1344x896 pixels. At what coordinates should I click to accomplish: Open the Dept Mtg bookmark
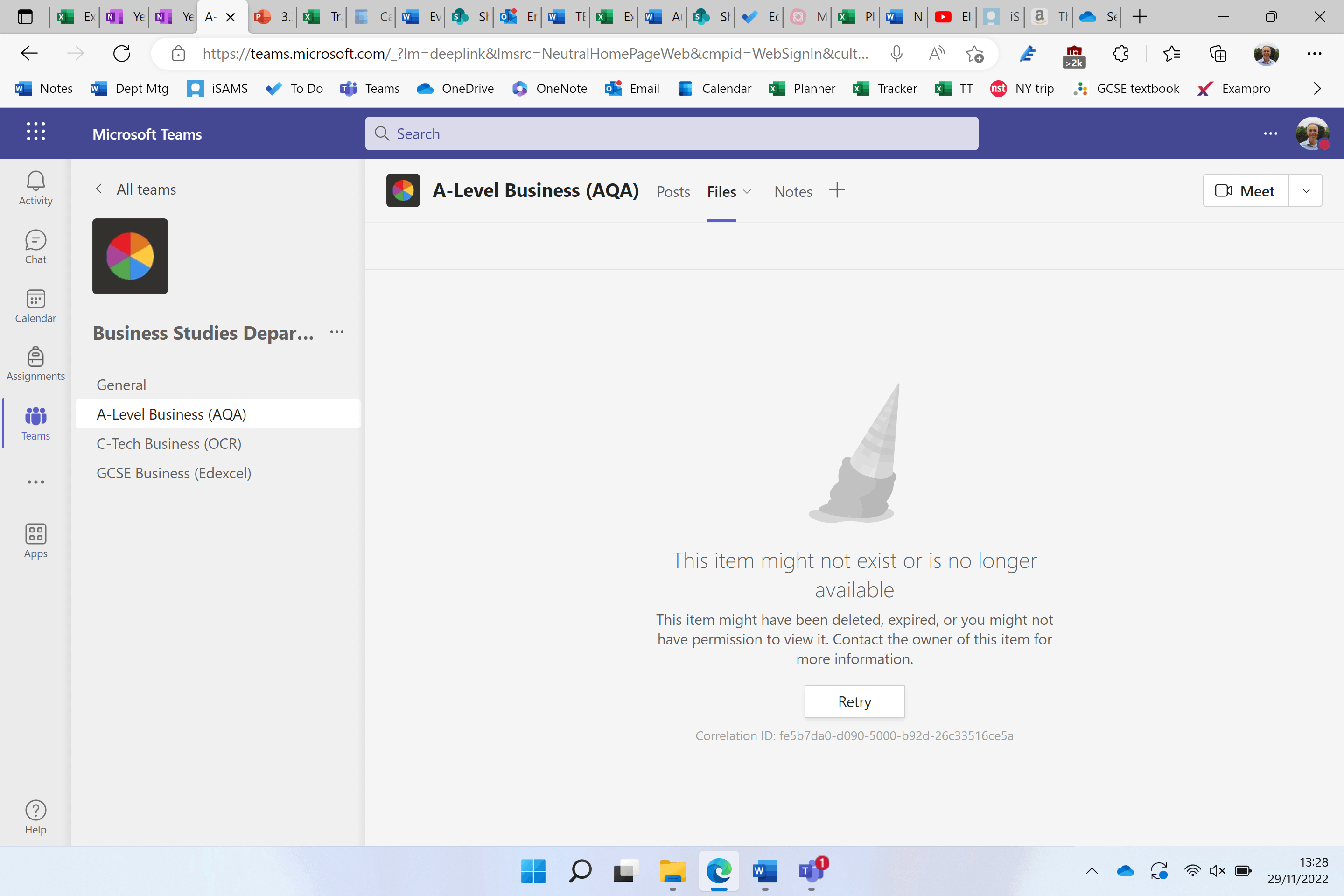point(130,89)
